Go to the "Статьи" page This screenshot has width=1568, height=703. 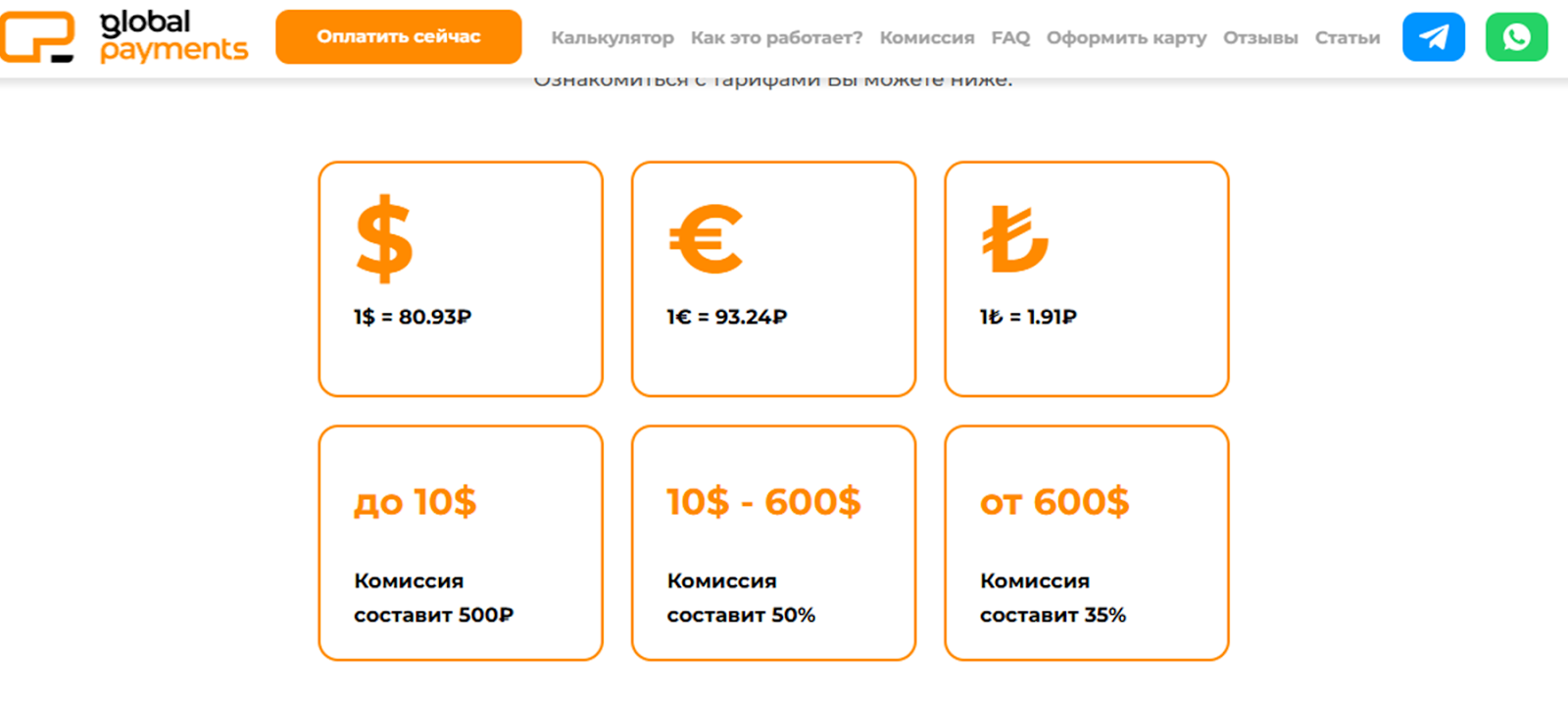click(x=1347, y=37)
